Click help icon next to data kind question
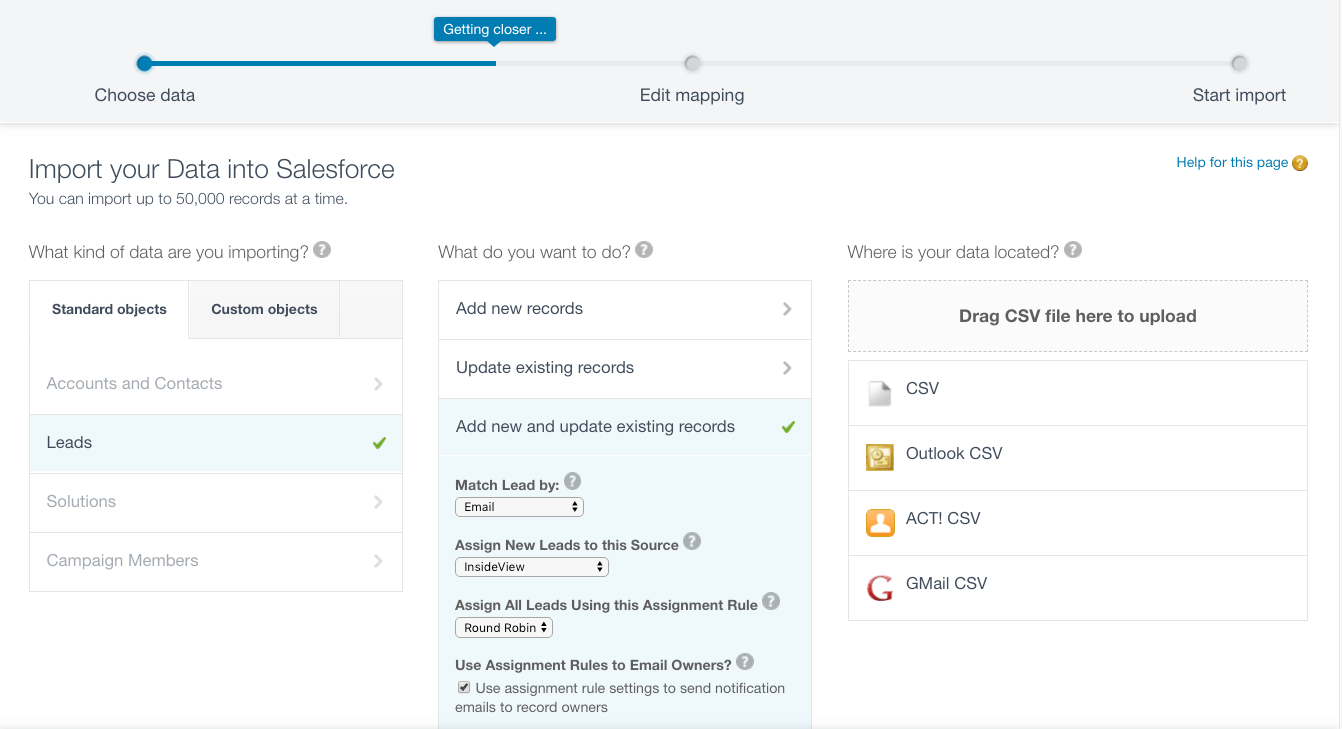This screenshot has width=1342, height=729. (x=322, y=250)
